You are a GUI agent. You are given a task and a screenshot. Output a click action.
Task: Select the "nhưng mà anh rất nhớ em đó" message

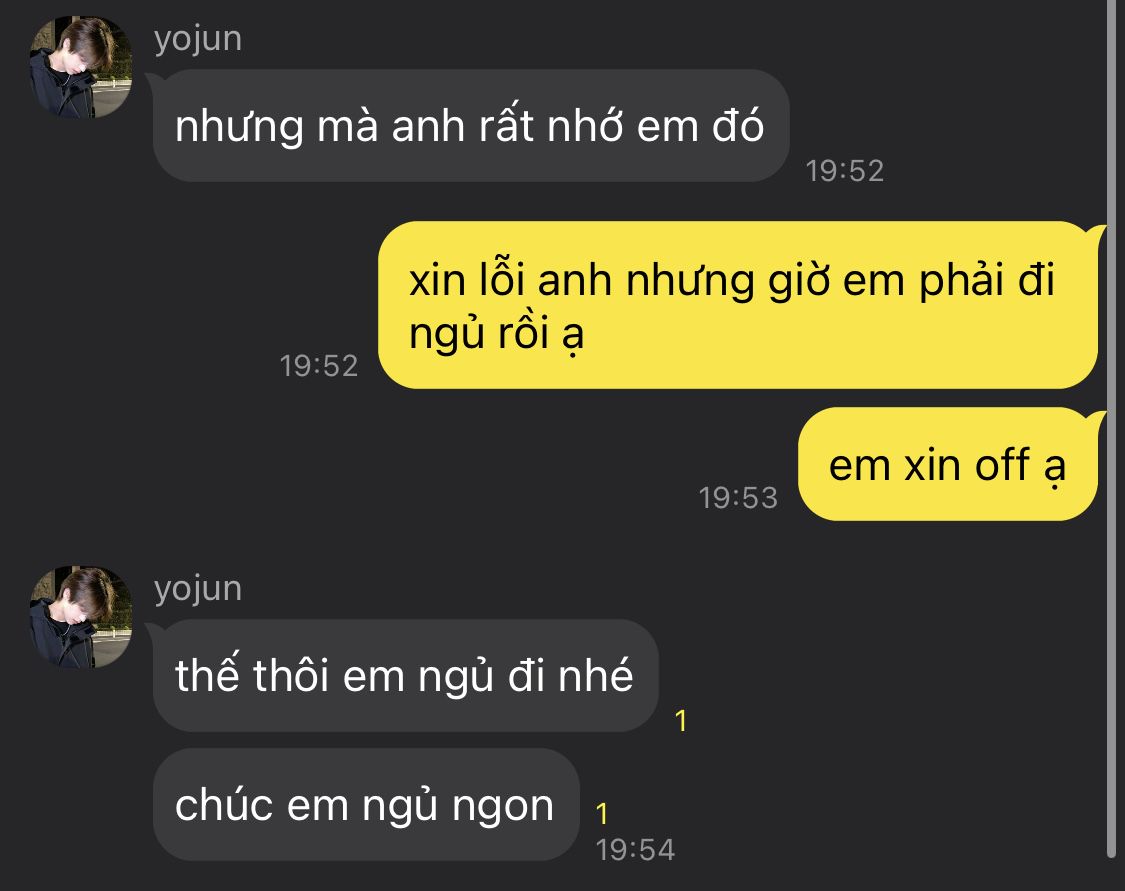pos(471,126)
